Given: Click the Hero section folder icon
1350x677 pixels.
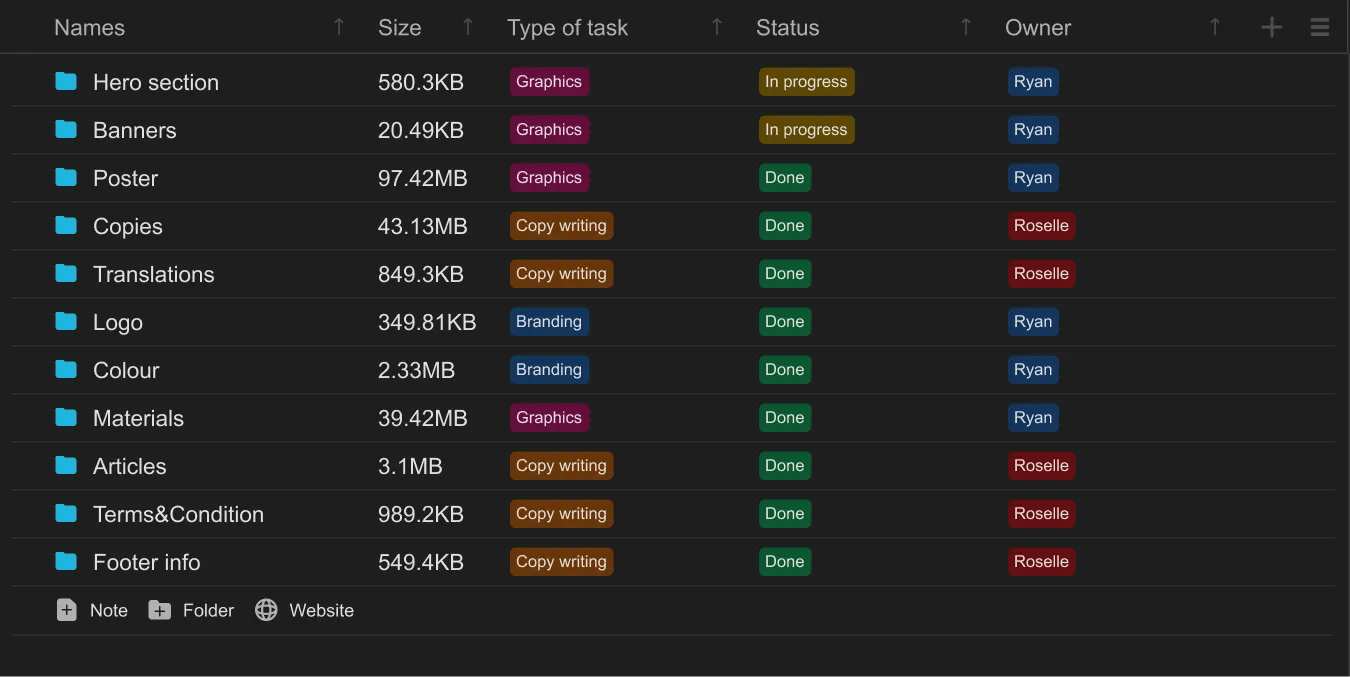Looking at the screenshot, I should [x=66, y=82].
